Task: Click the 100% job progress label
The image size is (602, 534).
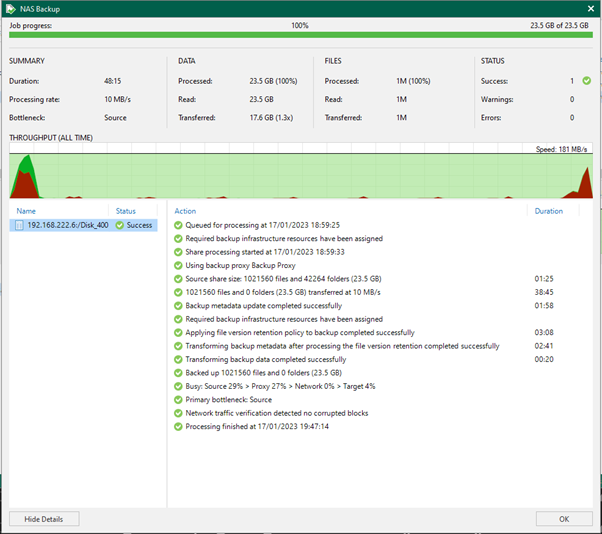Action: tap(300, 25)
